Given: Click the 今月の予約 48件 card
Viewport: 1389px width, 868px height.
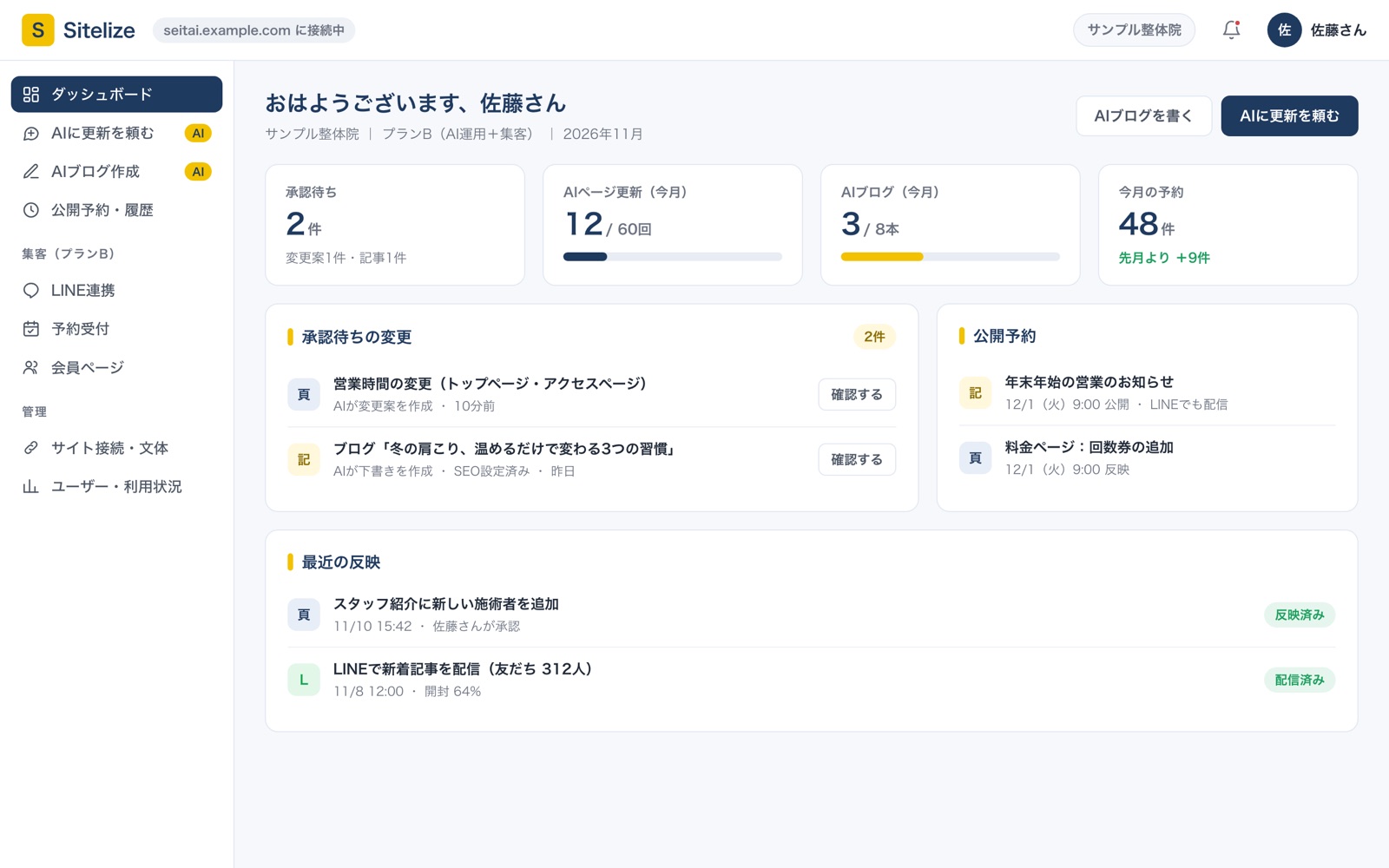Looking at the screenshot, I should [x=1228, y=225].
